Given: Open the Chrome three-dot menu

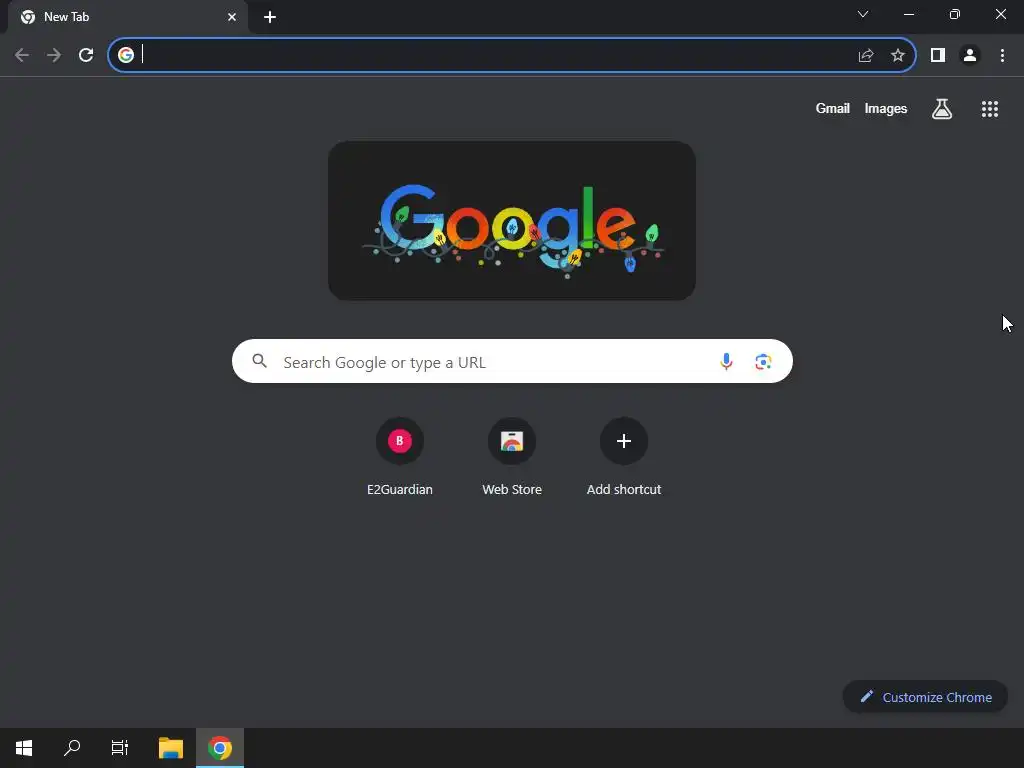Looking at the screenshot, I should coord(1002,56).
